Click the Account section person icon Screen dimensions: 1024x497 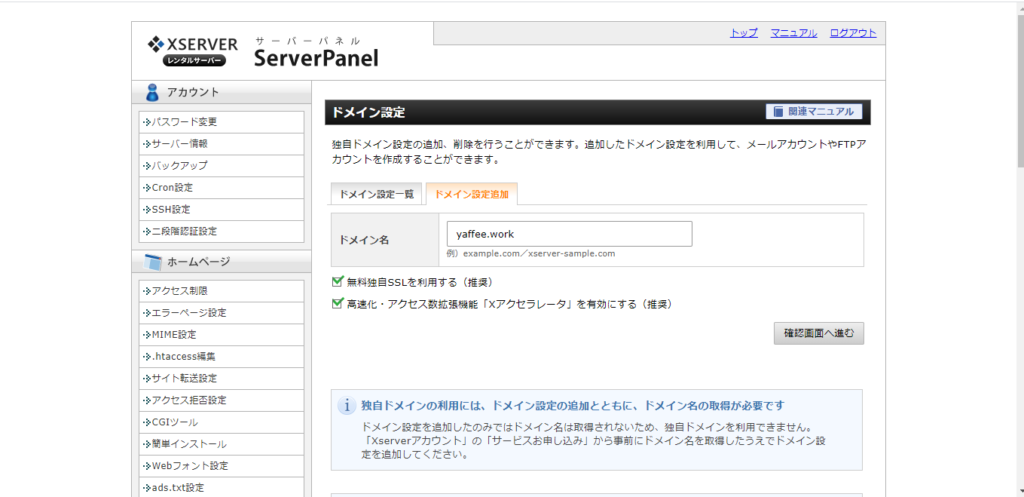tap(152, 92)
